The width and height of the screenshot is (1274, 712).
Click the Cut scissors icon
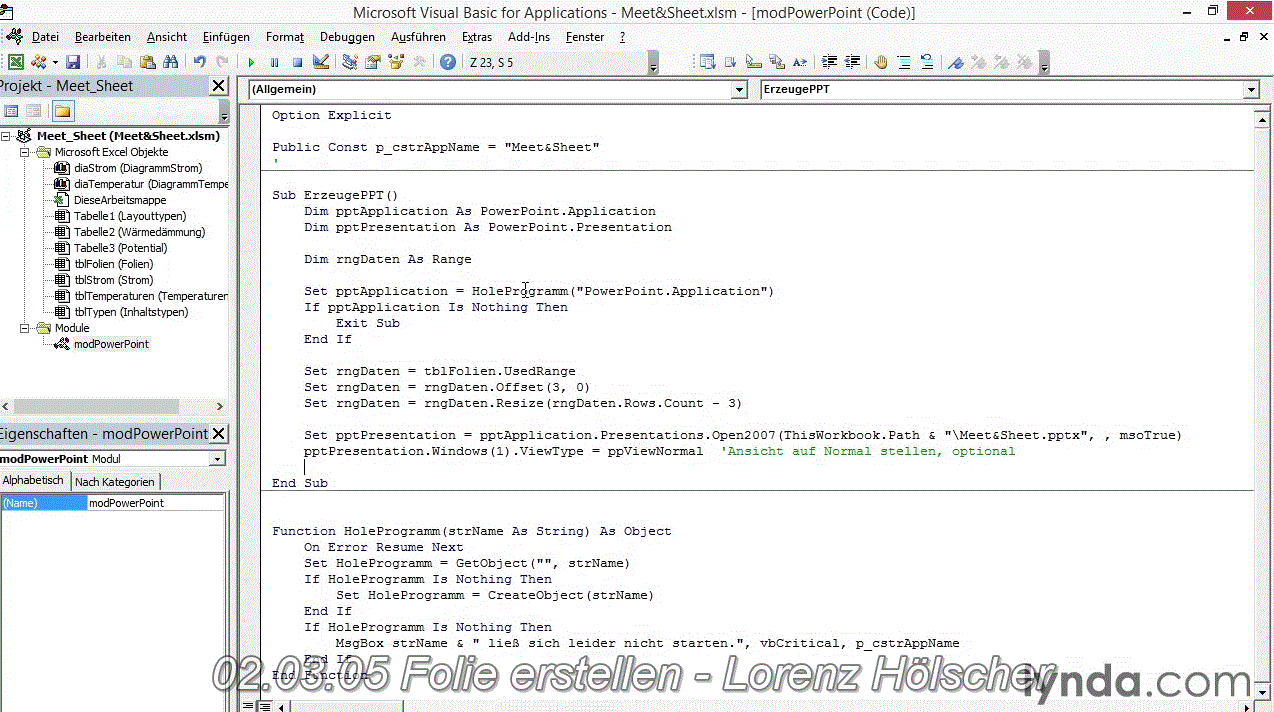(102, 62)
